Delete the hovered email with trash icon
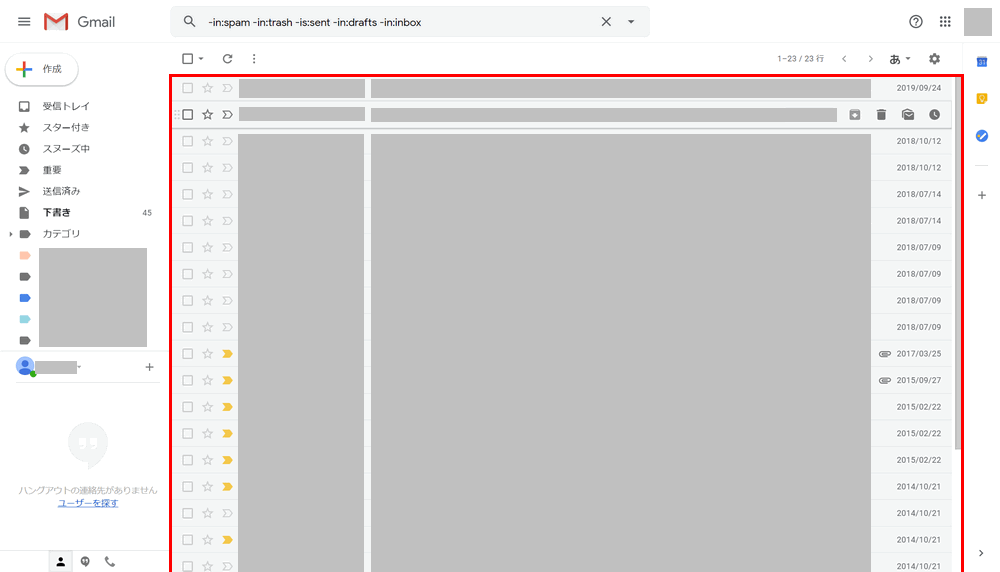 tap(881, 115)
